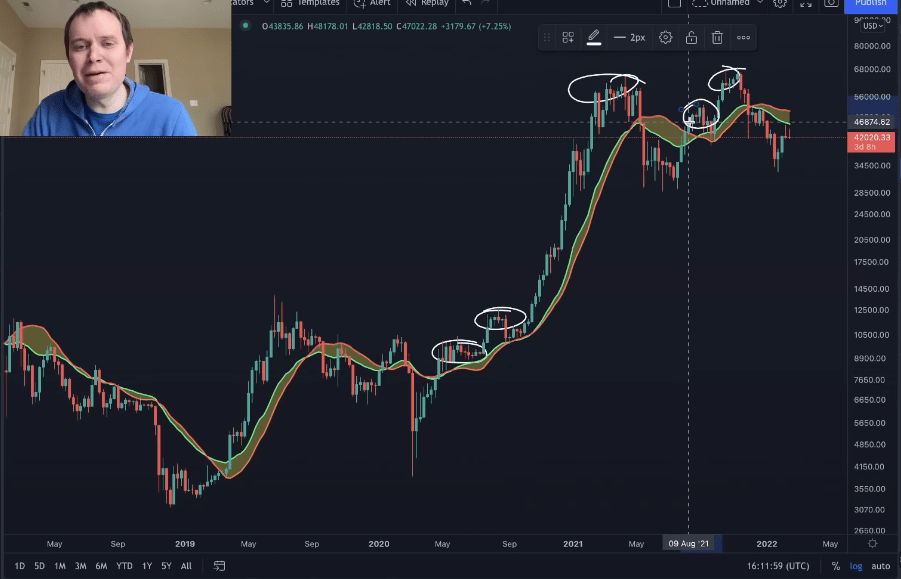Select the YTD time range
This screenshot has height=579, width=901.
[x=124, y=566]
